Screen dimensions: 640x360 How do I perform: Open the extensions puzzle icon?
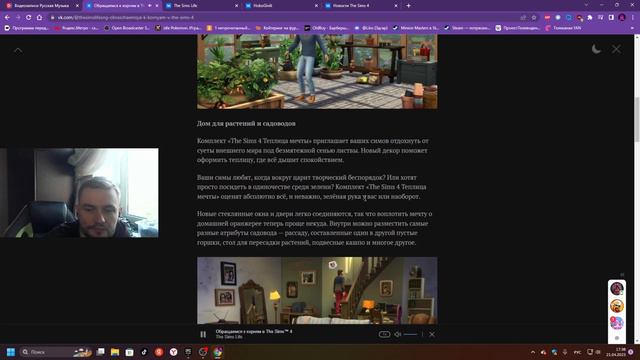[x=590, y=18]
